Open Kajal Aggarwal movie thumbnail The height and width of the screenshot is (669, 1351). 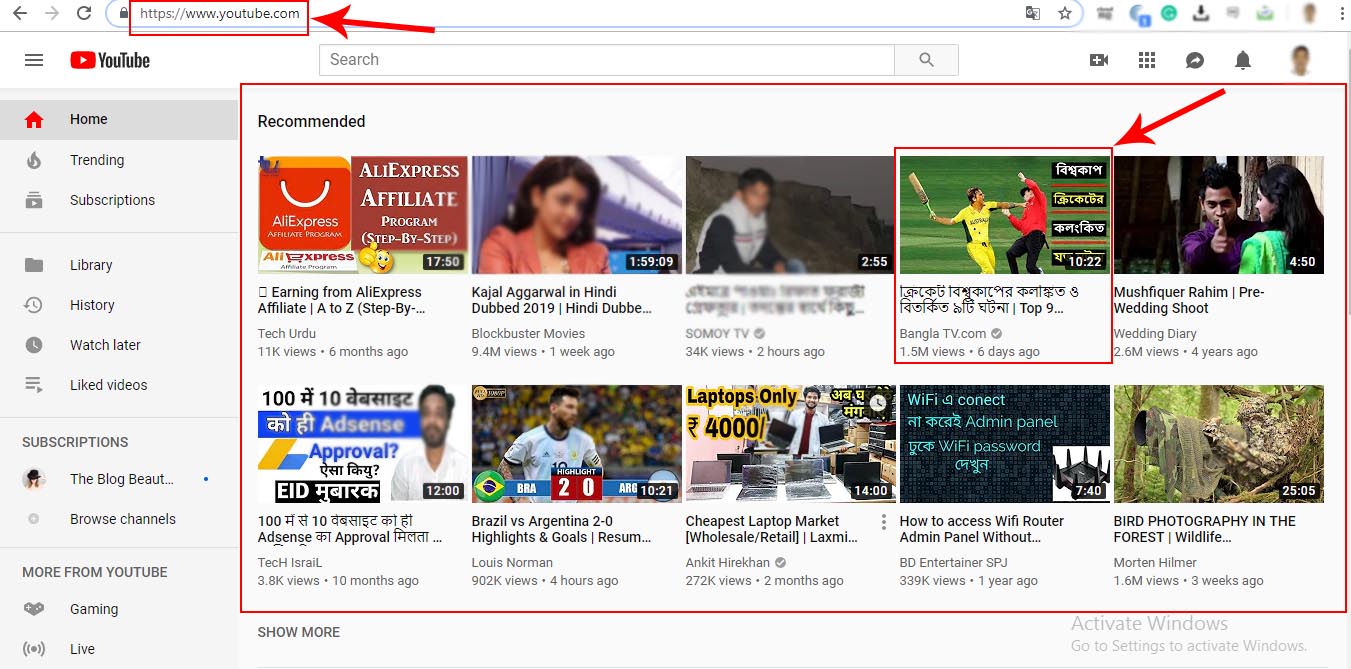coord(577,215)
